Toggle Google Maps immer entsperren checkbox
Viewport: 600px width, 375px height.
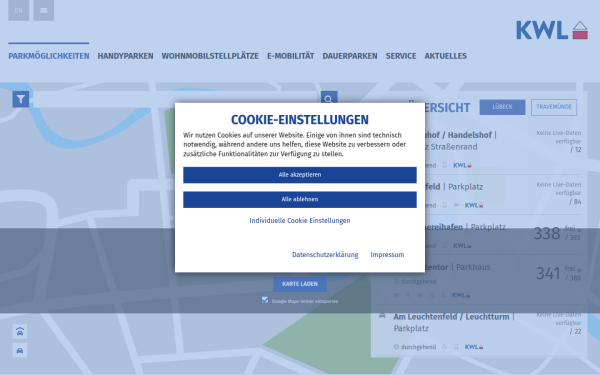click(265, 300)
